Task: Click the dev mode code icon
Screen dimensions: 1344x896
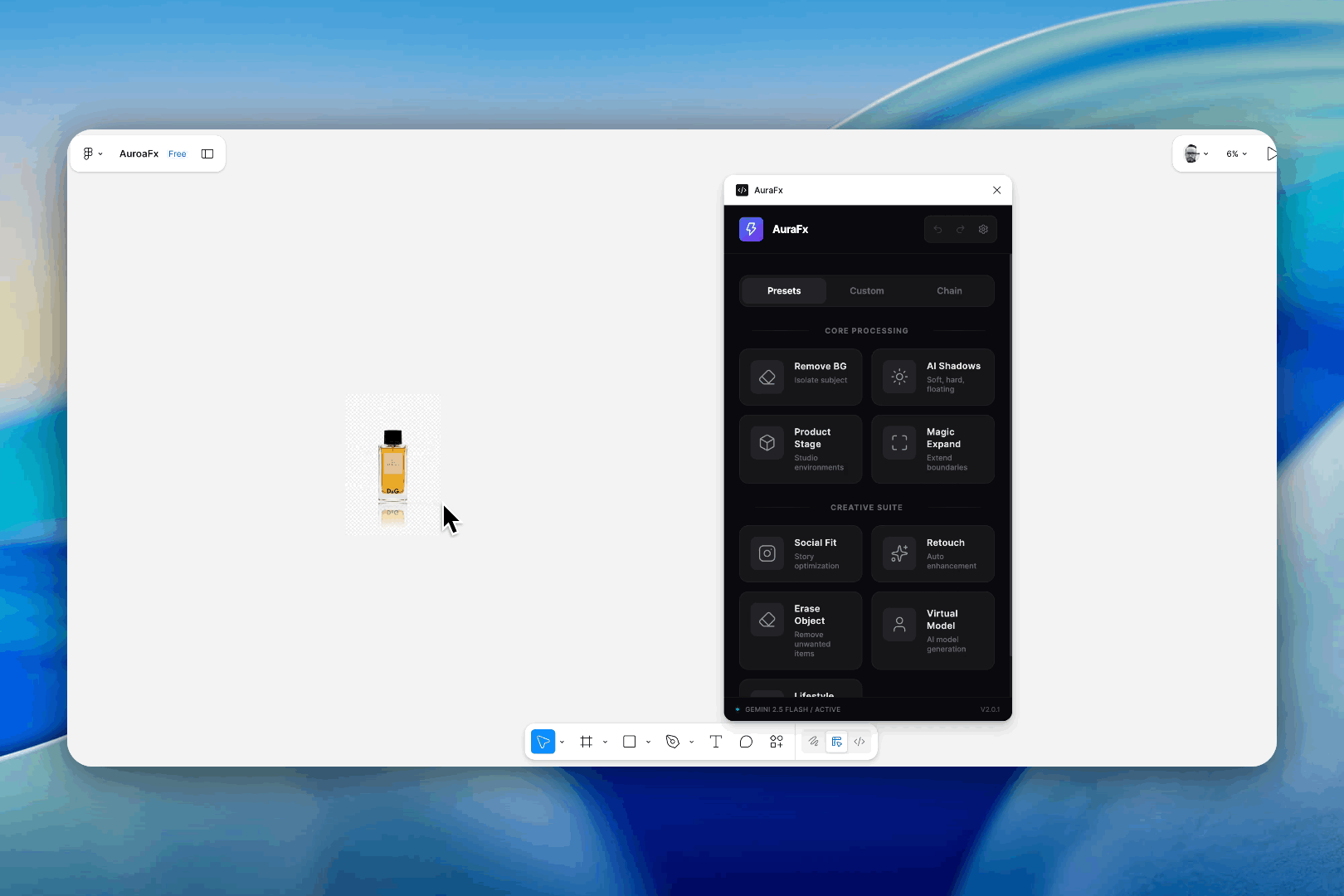Action: coord(859,742)
